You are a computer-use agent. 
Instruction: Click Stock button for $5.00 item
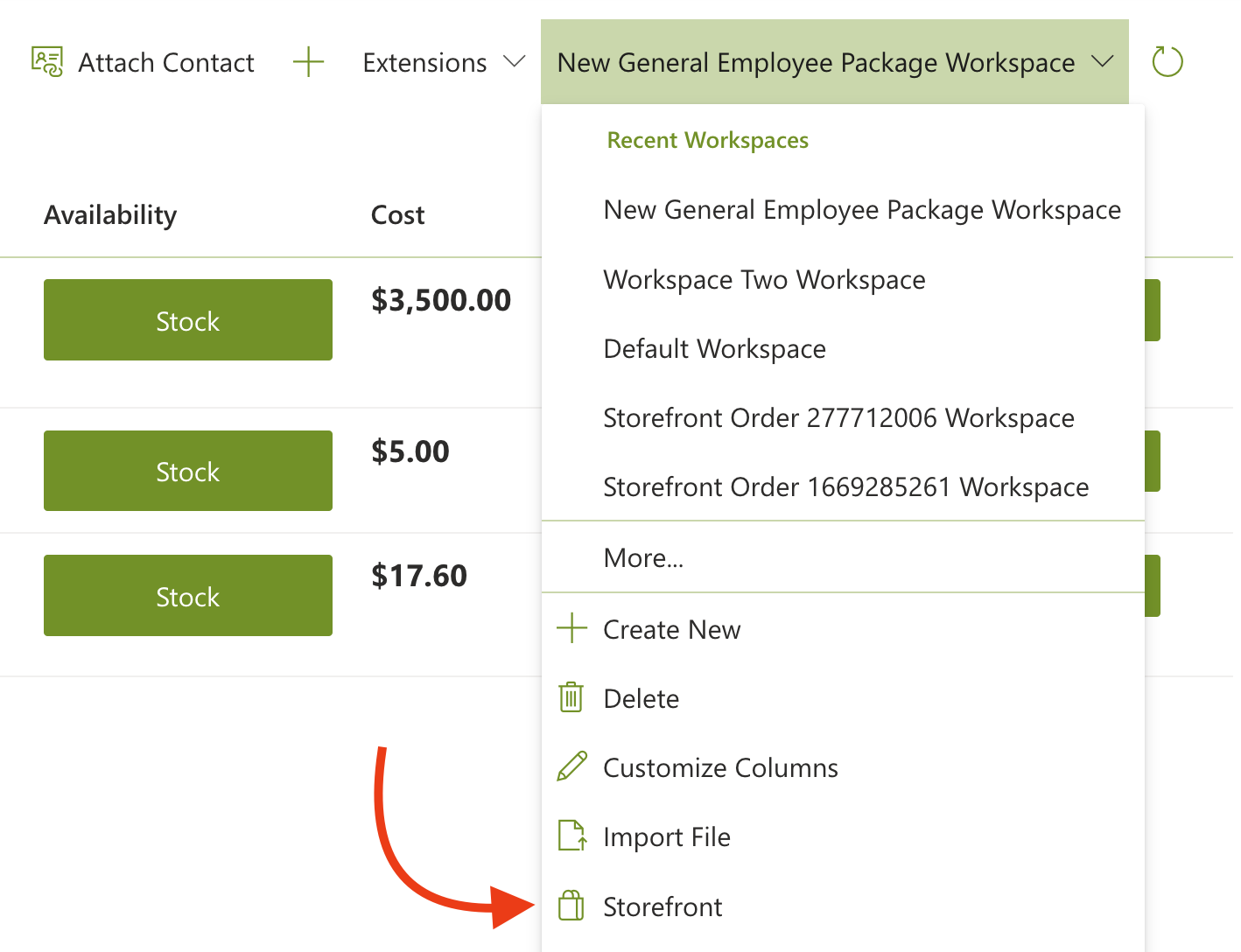[x=188, y=471]
